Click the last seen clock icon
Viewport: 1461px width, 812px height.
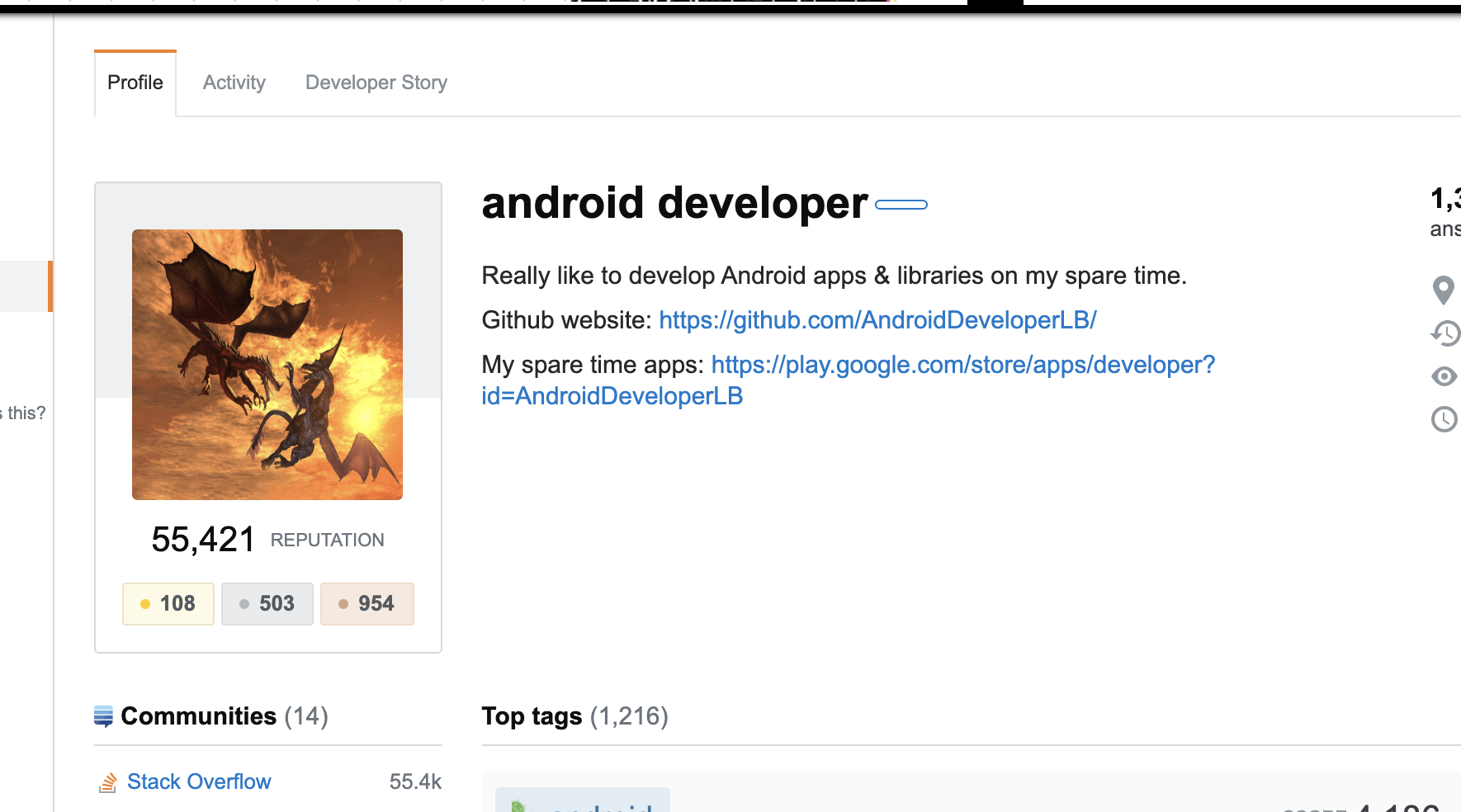tap(1444, 419)
